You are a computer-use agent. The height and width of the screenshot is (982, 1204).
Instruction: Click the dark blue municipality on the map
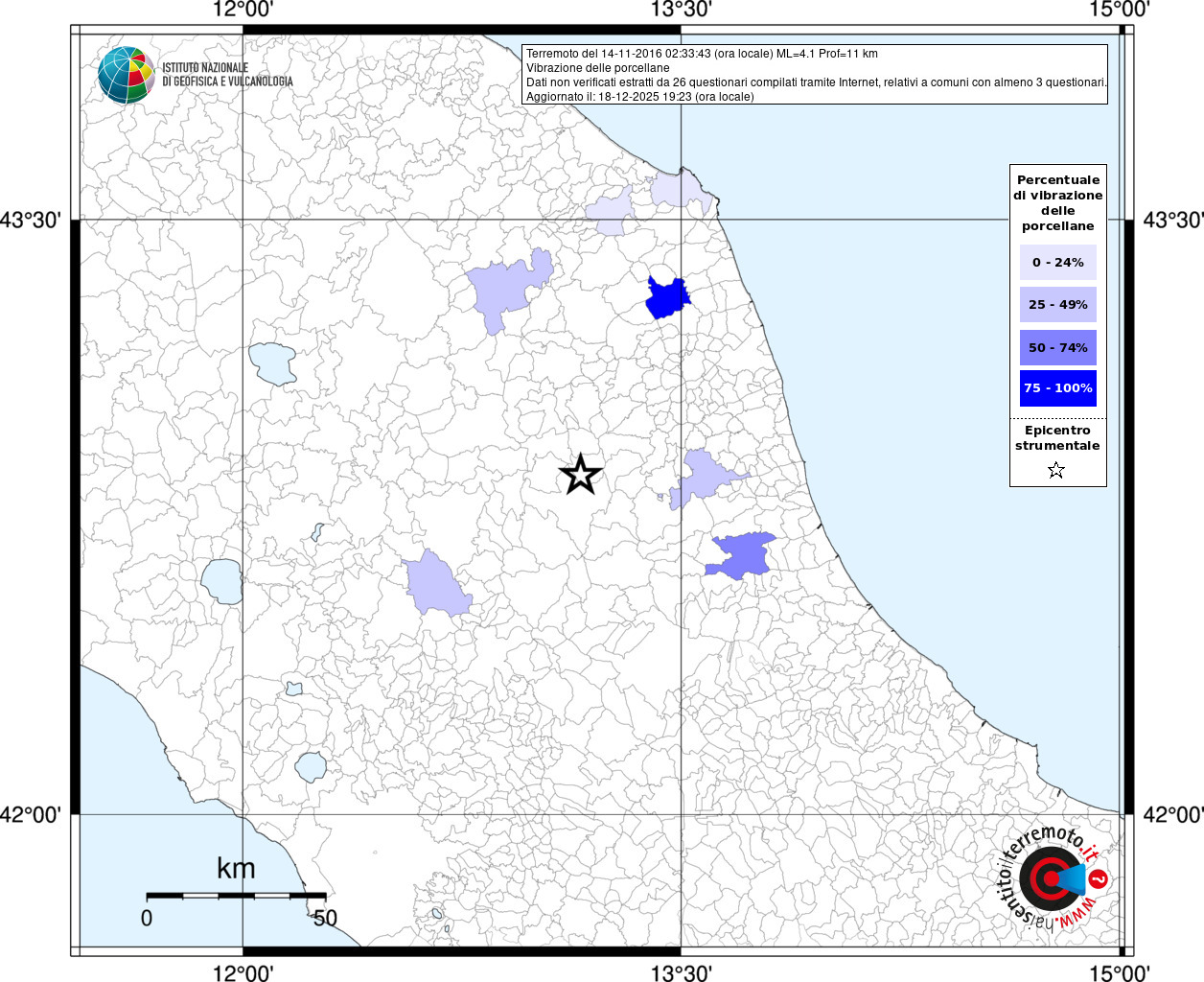pos(665,298)
